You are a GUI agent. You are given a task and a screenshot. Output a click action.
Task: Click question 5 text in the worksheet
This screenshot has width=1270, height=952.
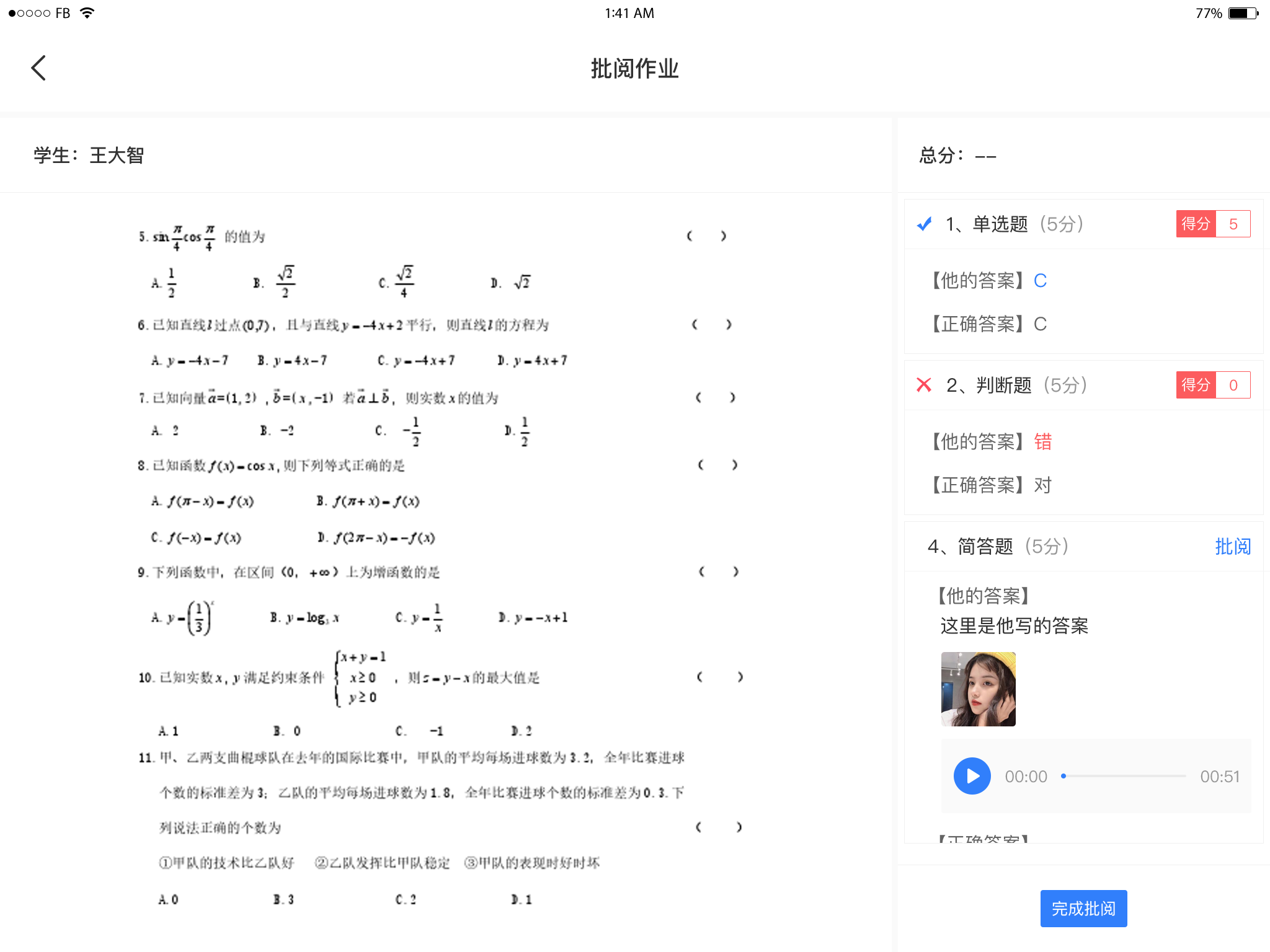pyautogui.click(x=202, y=237)
